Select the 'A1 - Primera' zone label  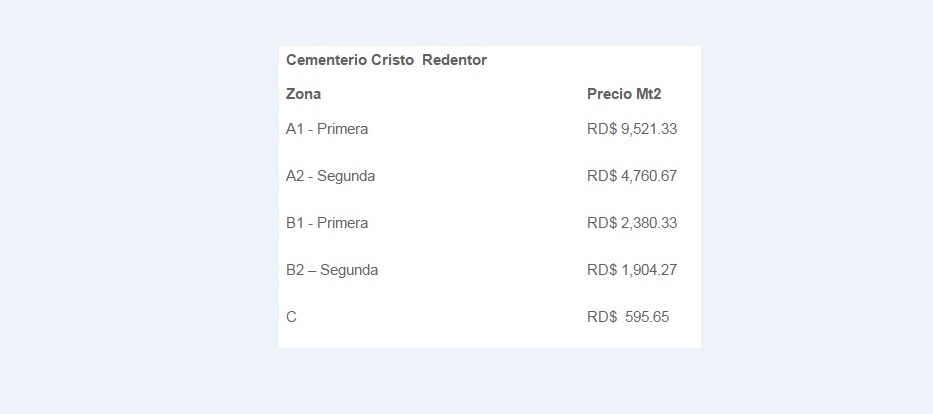click(x=327, y=129)
